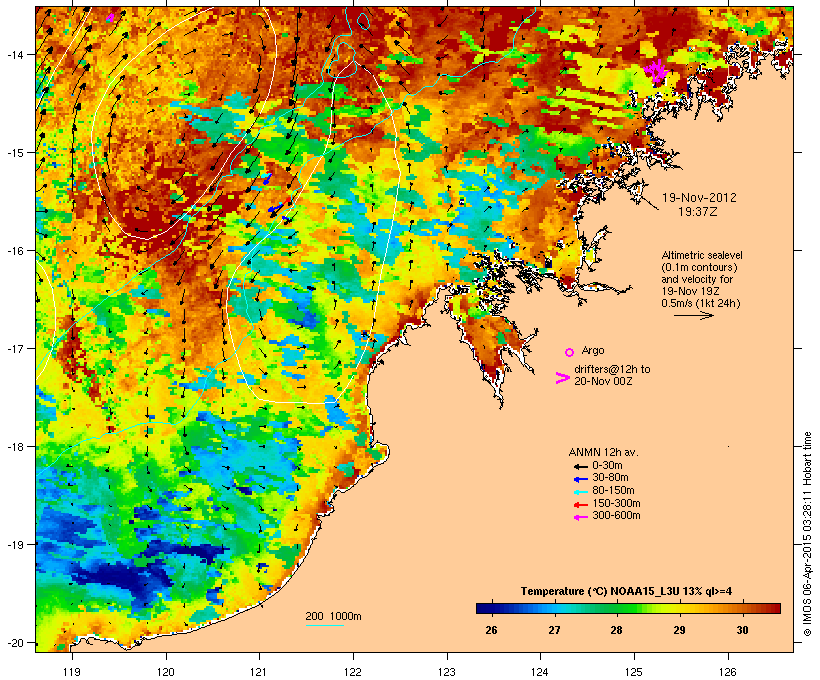
Task: Click the latitude label '-19'
Action: (14, 545)
